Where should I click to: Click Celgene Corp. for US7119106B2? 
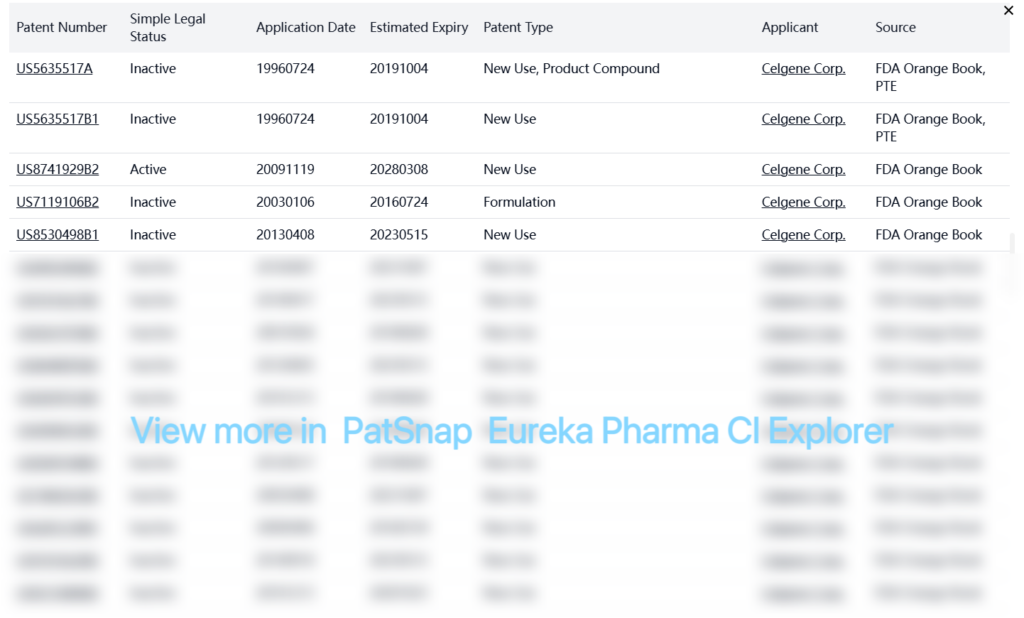[803, 202]
